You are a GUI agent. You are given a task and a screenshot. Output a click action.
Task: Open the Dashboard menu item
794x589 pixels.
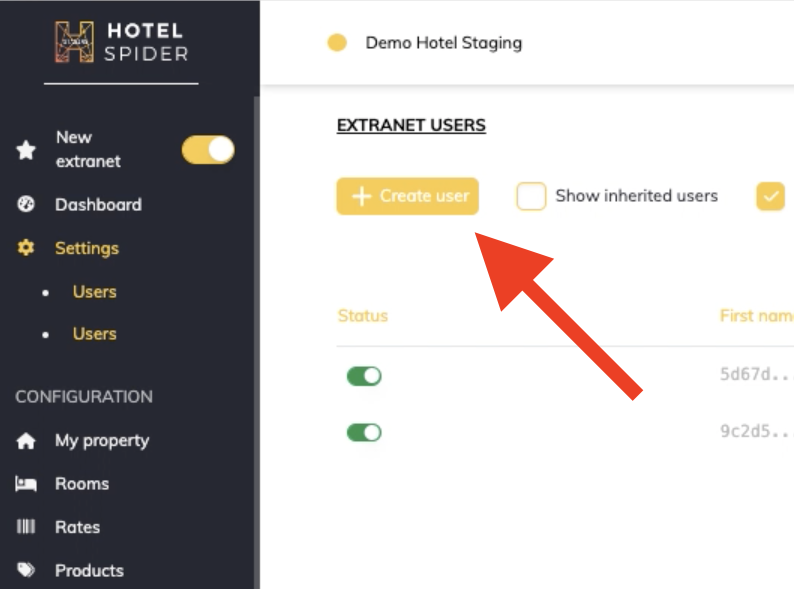98,205
